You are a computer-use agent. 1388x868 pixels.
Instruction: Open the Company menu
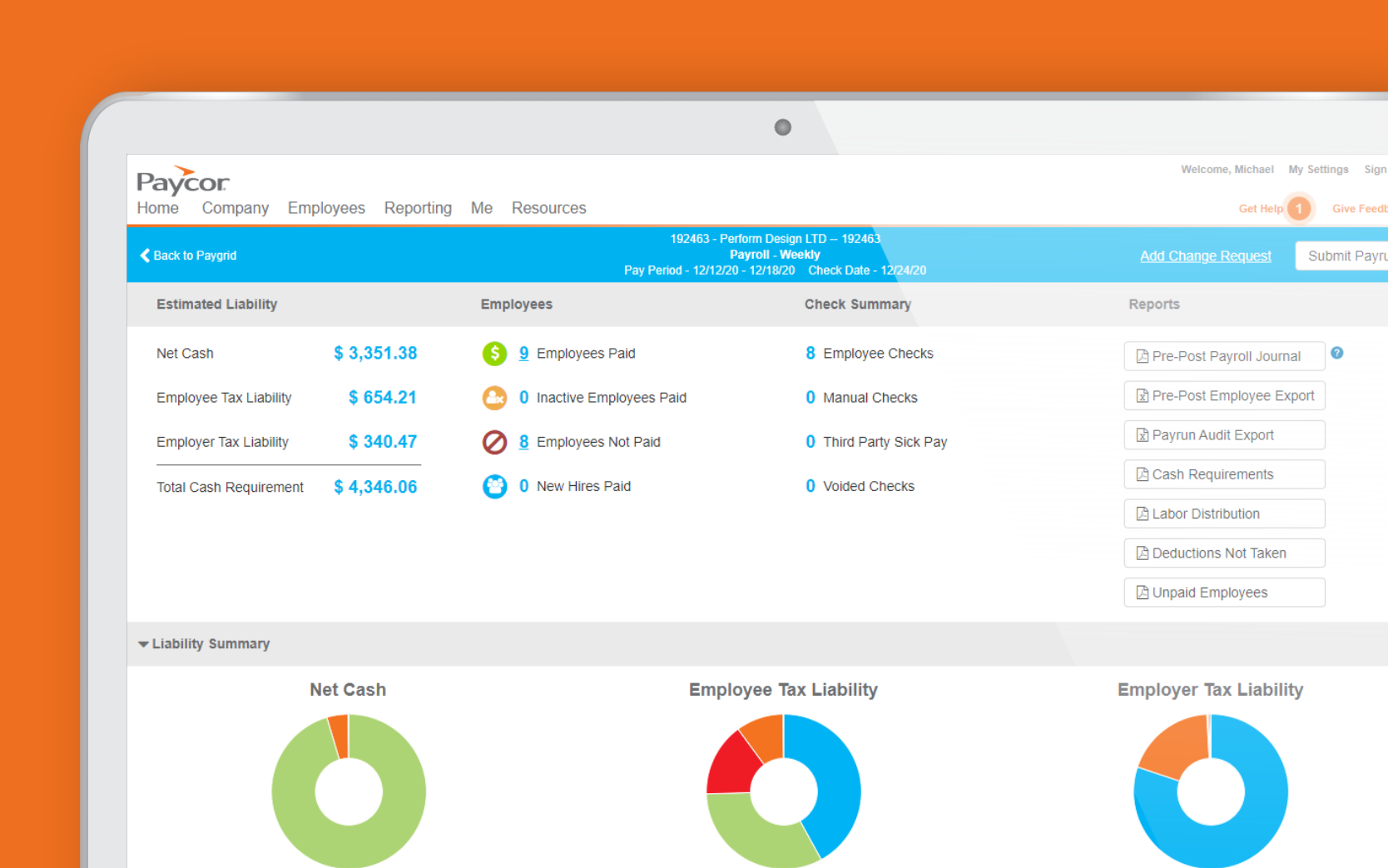[235, 208]
